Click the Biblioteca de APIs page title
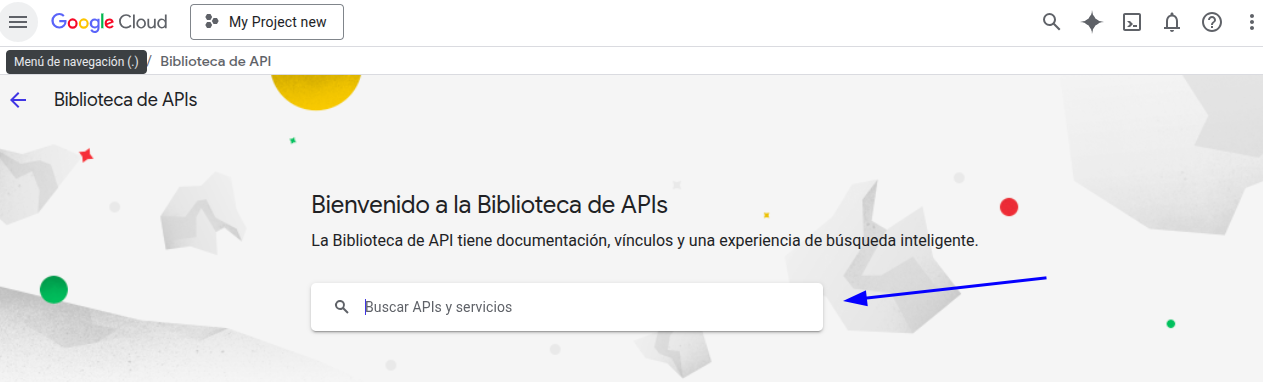Screen dimensions: 1263x382 pyautogui.click(x=126, y=100)
